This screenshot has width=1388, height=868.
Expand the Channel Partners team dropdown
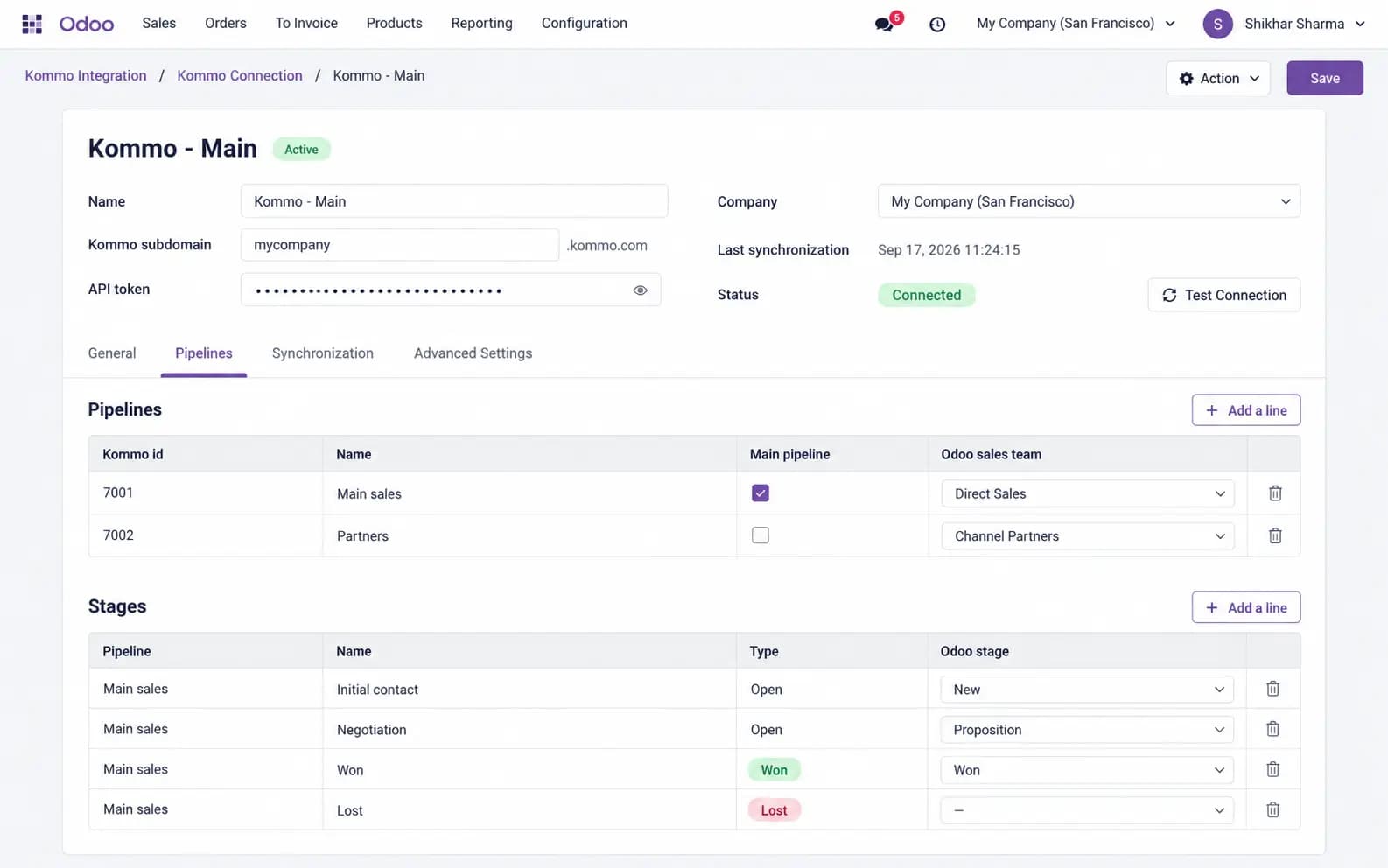point(1088,535)
